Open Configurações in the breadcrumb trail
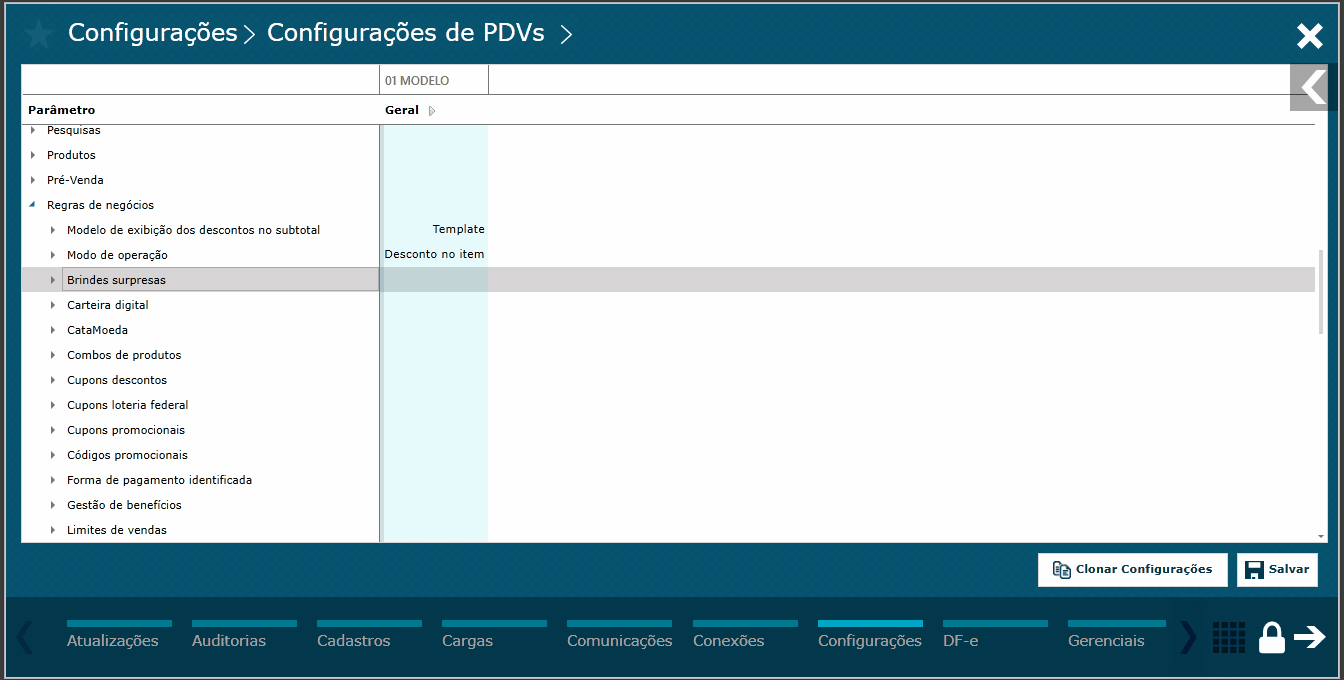This screenshot has width=1344, height=680. click(152, 33)
